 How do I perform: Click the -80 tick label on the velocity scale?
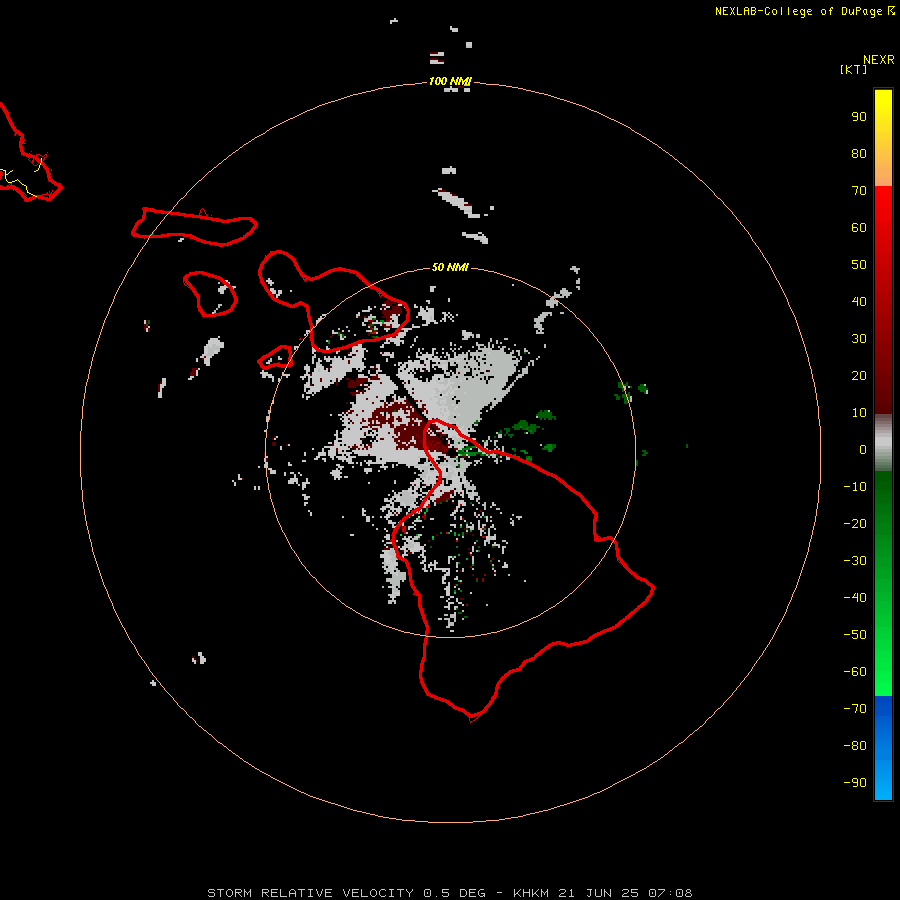coord(855,746)
